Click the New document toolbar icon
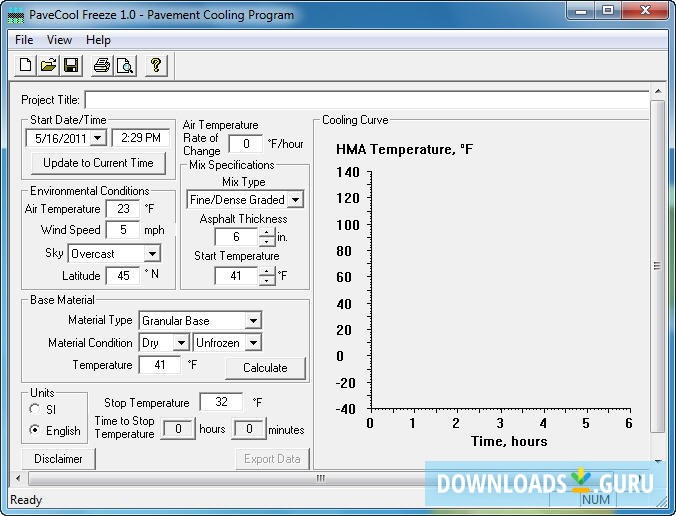This screenshot has height=516, width=676. (25, 66)
